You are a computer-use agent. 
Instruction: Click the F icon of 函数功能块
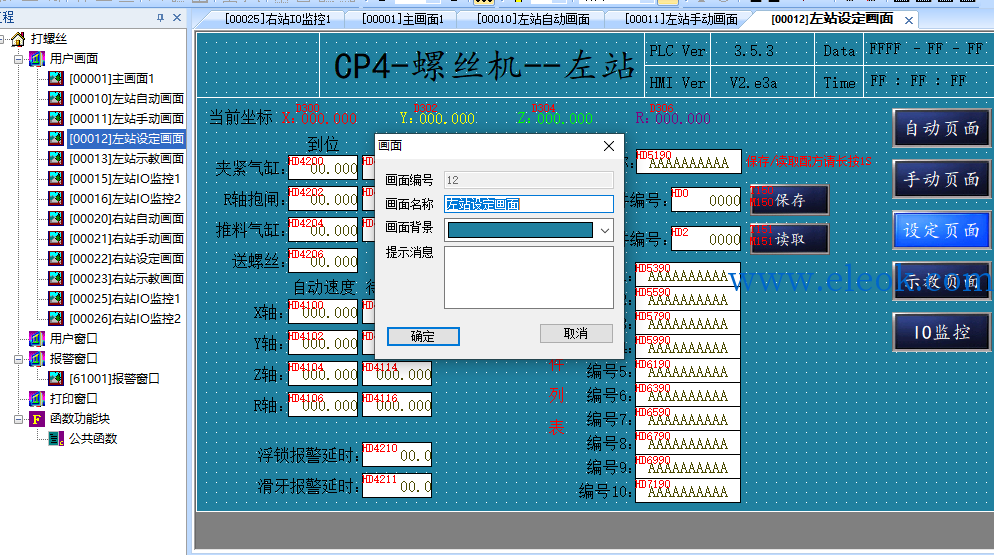click(x=37, y=419)
